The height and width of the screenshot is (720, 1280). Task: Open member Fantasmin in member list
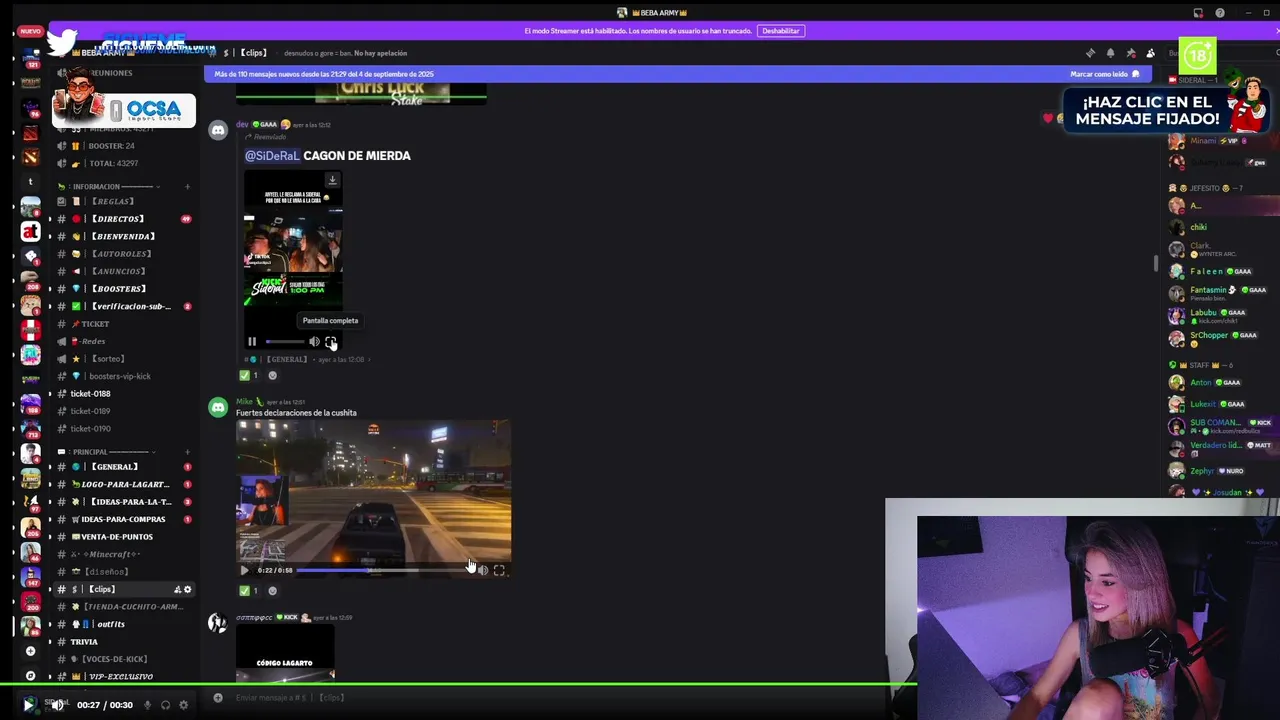1222,292
